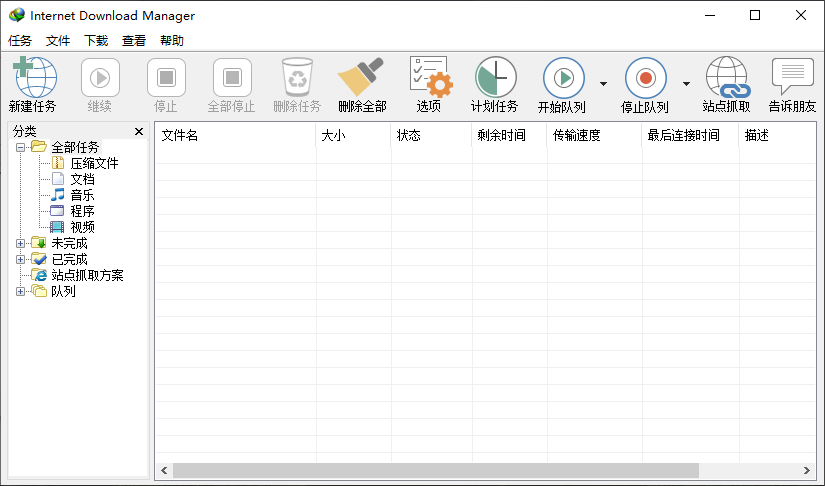825x486 pixels.
Task: Click the 全部停止 (stop all) toolbar icon
Action: point(232,78)
